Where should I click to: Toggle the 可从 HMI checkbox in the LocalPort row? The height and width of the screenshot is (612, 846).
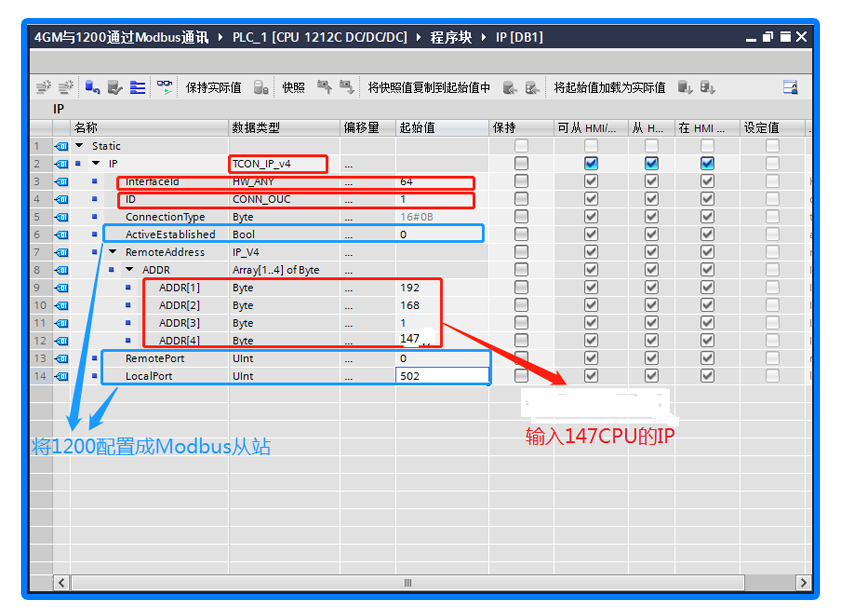tap(591, 376)
